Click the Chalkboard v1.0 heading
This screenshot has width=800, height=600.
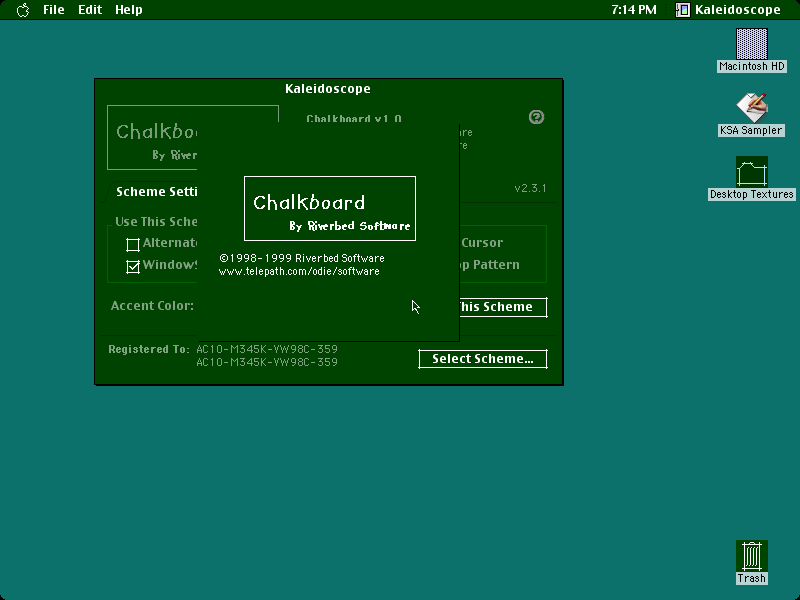(x=354, y=119)
